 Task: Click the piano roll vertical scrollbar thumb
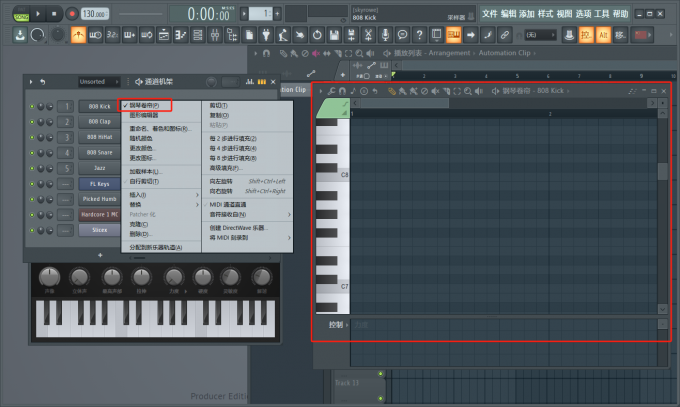click(663, 171)
